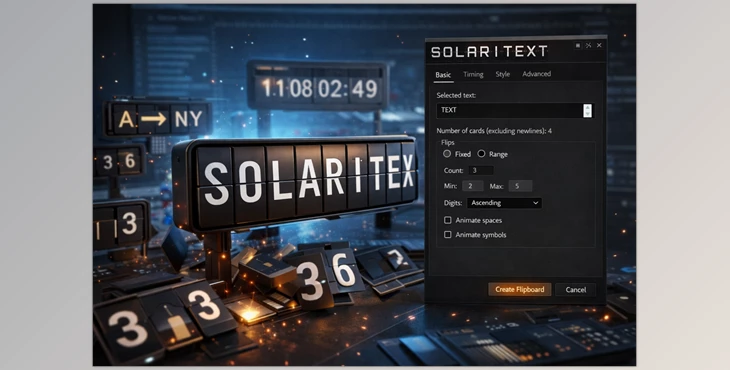Click the 'Selected text:' label
This screenshot has height=370, width=730.
click(456, 95)
